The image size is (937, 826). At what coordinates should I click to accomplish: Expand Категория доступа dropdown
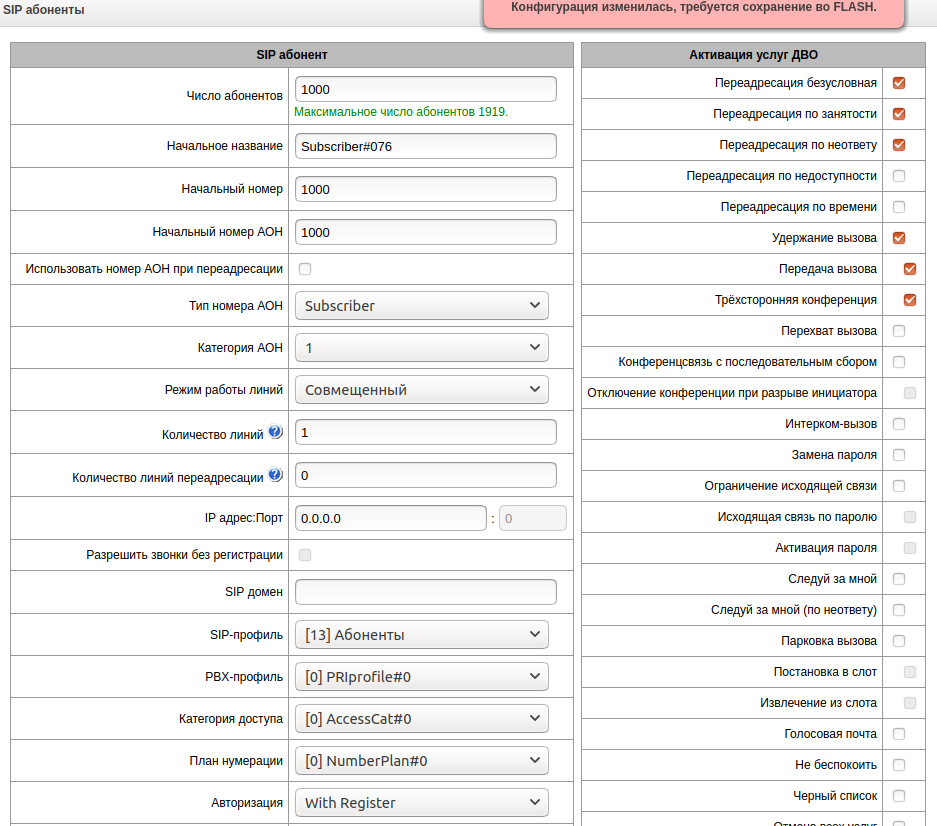click(x=422, y=719)
